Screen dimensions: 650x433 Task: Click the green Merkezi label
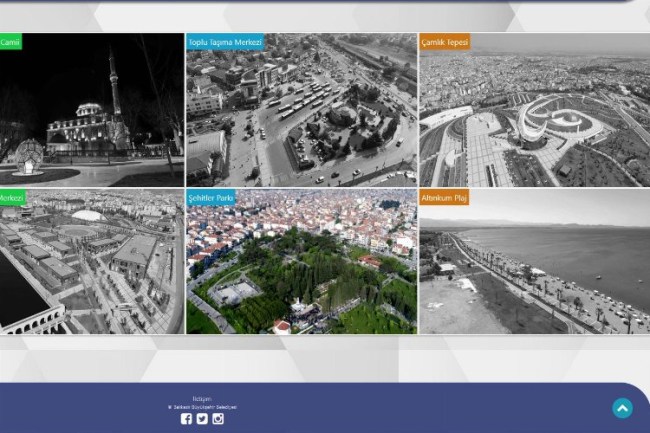click(x=12, y=198)
